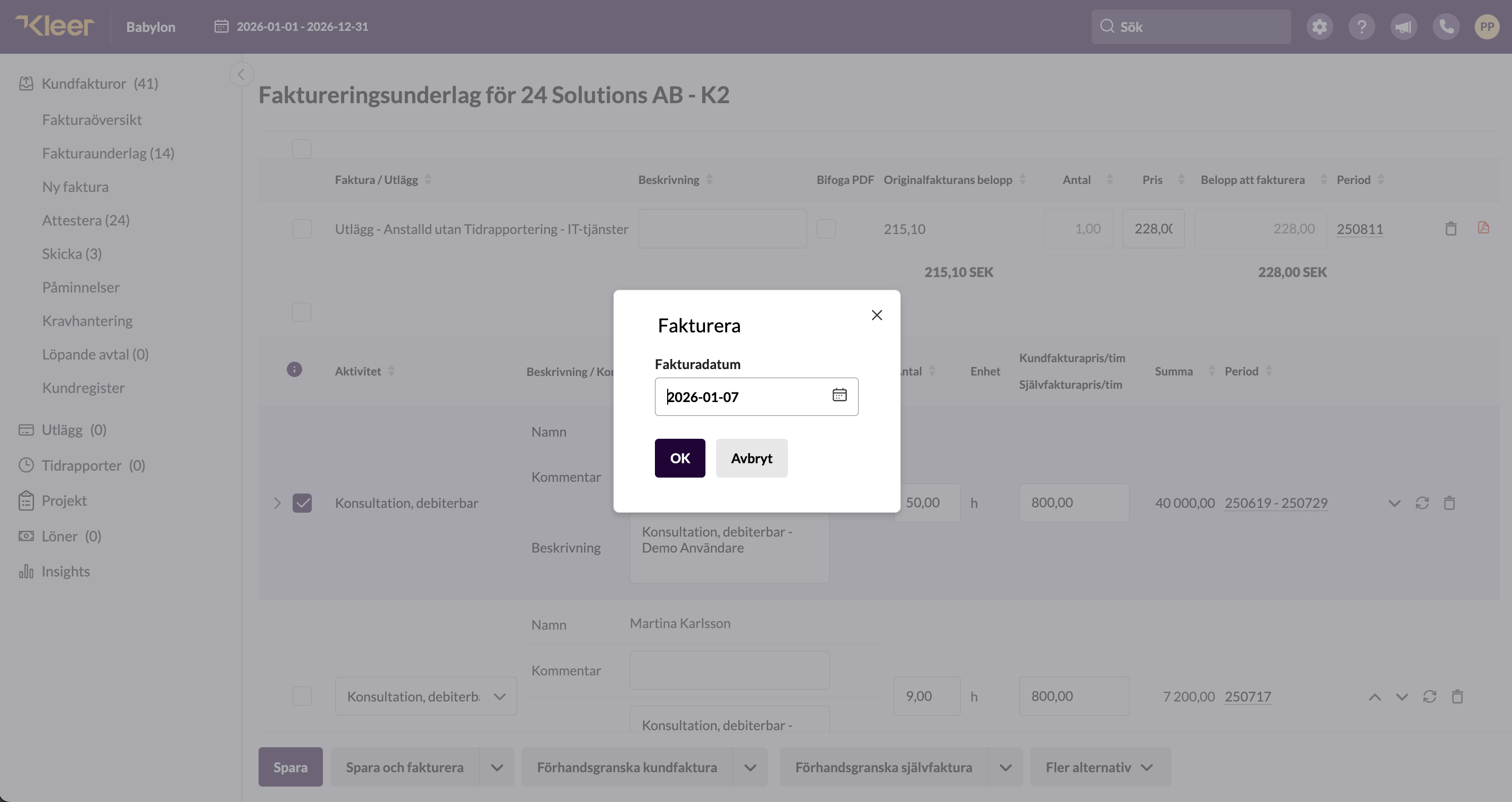The image size is (1512, 802).
Task: Check the Martina Karlsson row checkbox
Action: pos(302,696)
